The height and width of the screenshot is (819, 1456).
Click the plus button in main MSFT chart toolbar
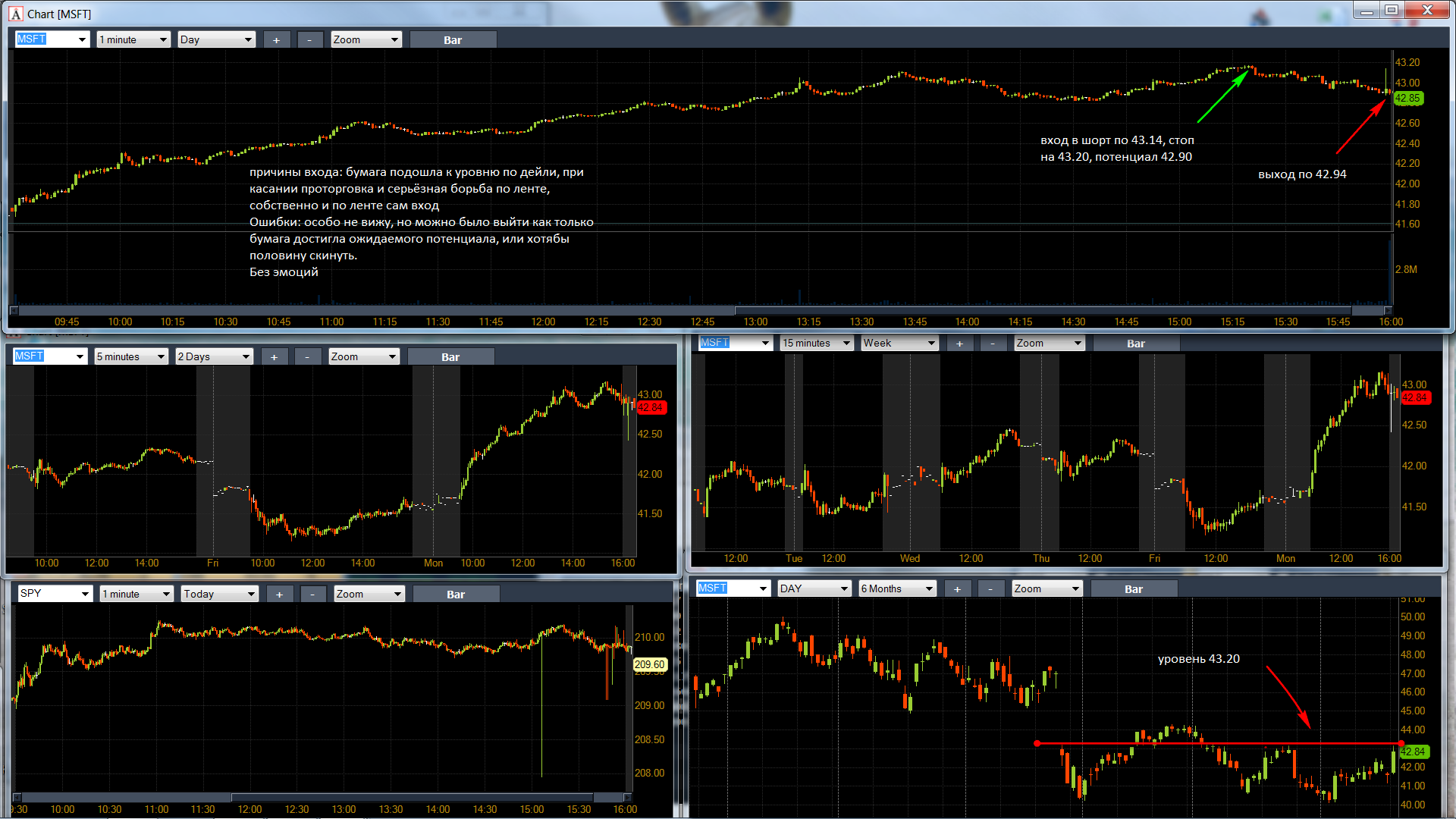[x=277, y=39]
